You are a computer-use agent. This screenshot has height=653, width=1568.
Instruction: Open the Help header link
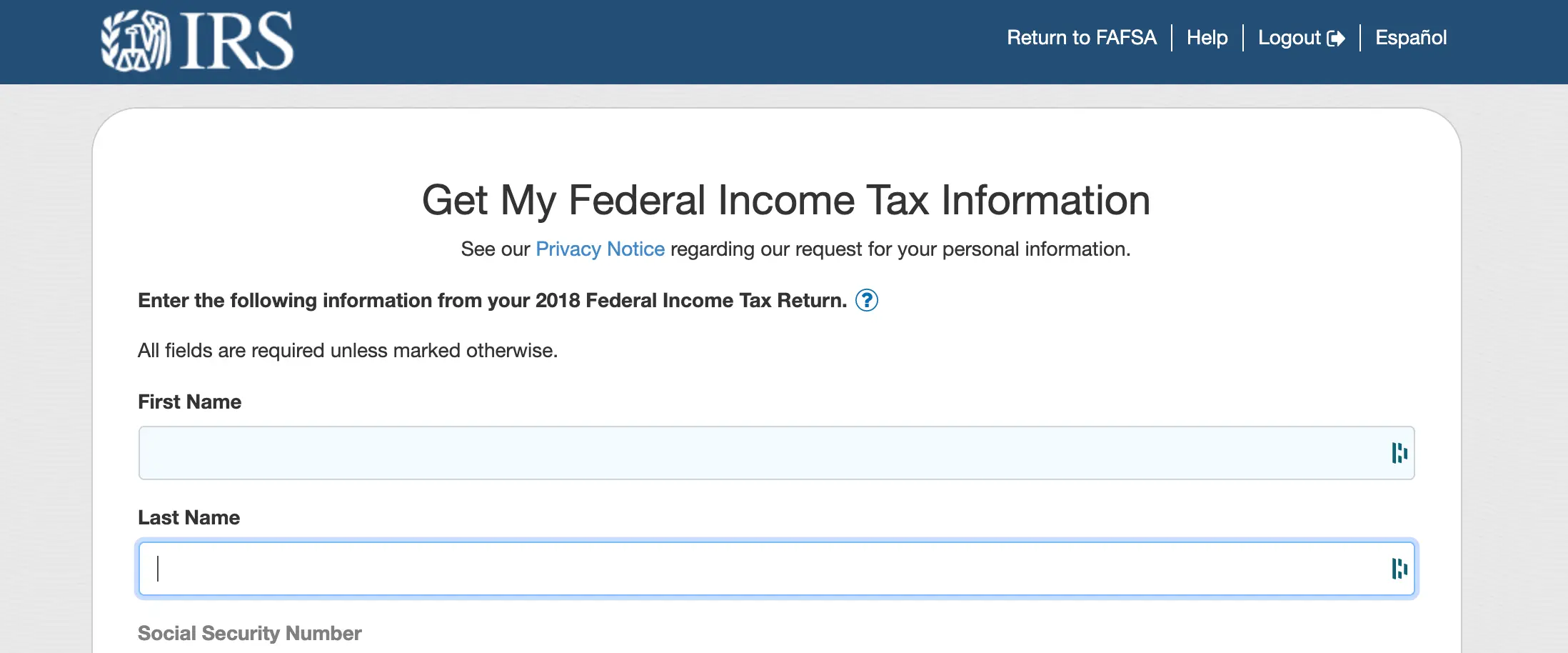tap(1207, 38)
